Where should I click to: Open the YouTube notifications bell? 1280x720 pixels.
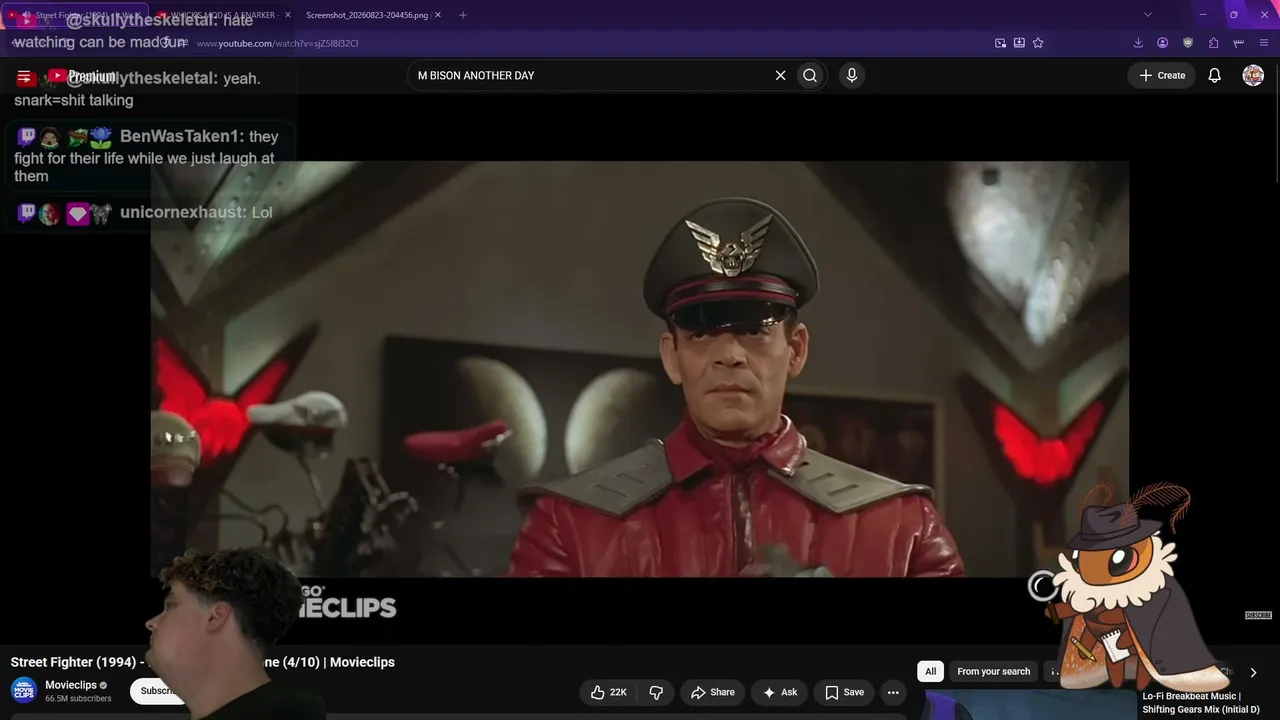[x=1214, y=75]
